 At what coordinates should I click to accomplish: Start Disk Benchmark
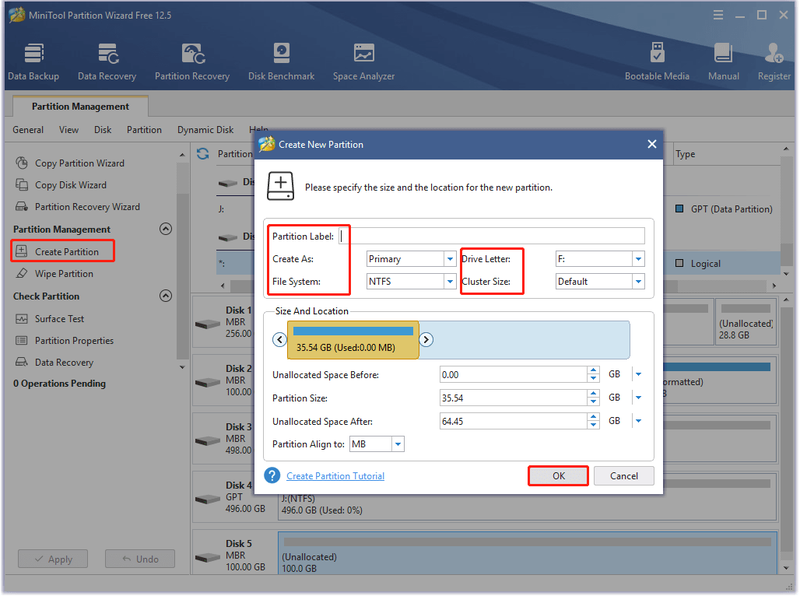pyautogui.click(x=281, y=62)
